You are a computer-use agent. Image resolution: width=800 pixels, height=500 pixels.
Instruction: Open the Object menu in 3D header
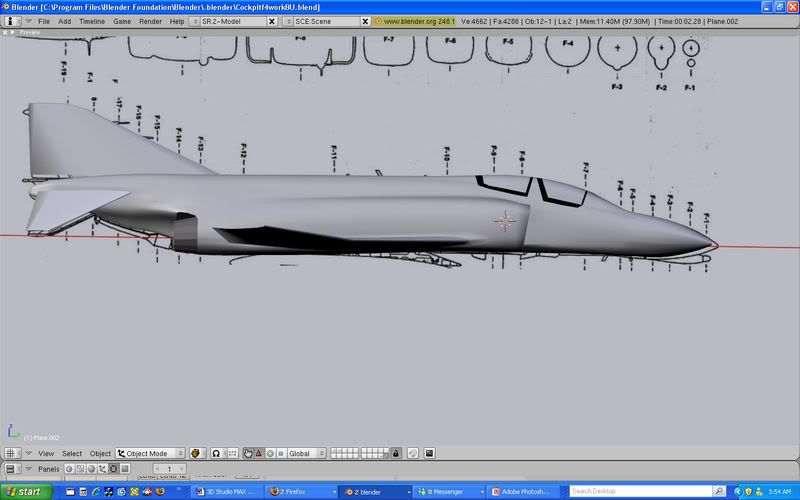pos(100,453)
